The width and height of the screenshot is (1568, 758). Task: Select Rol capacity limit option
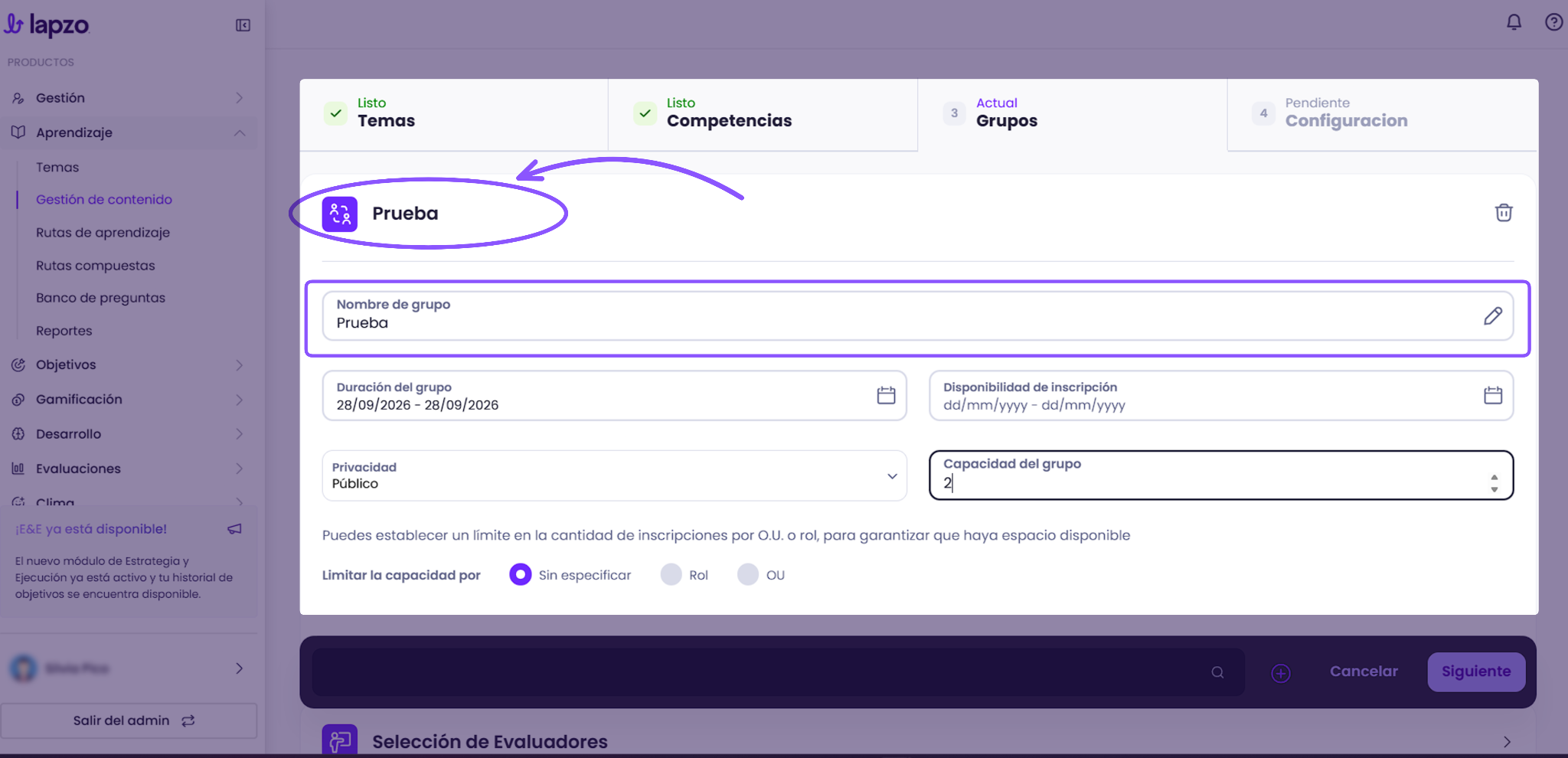click(671, 574)
